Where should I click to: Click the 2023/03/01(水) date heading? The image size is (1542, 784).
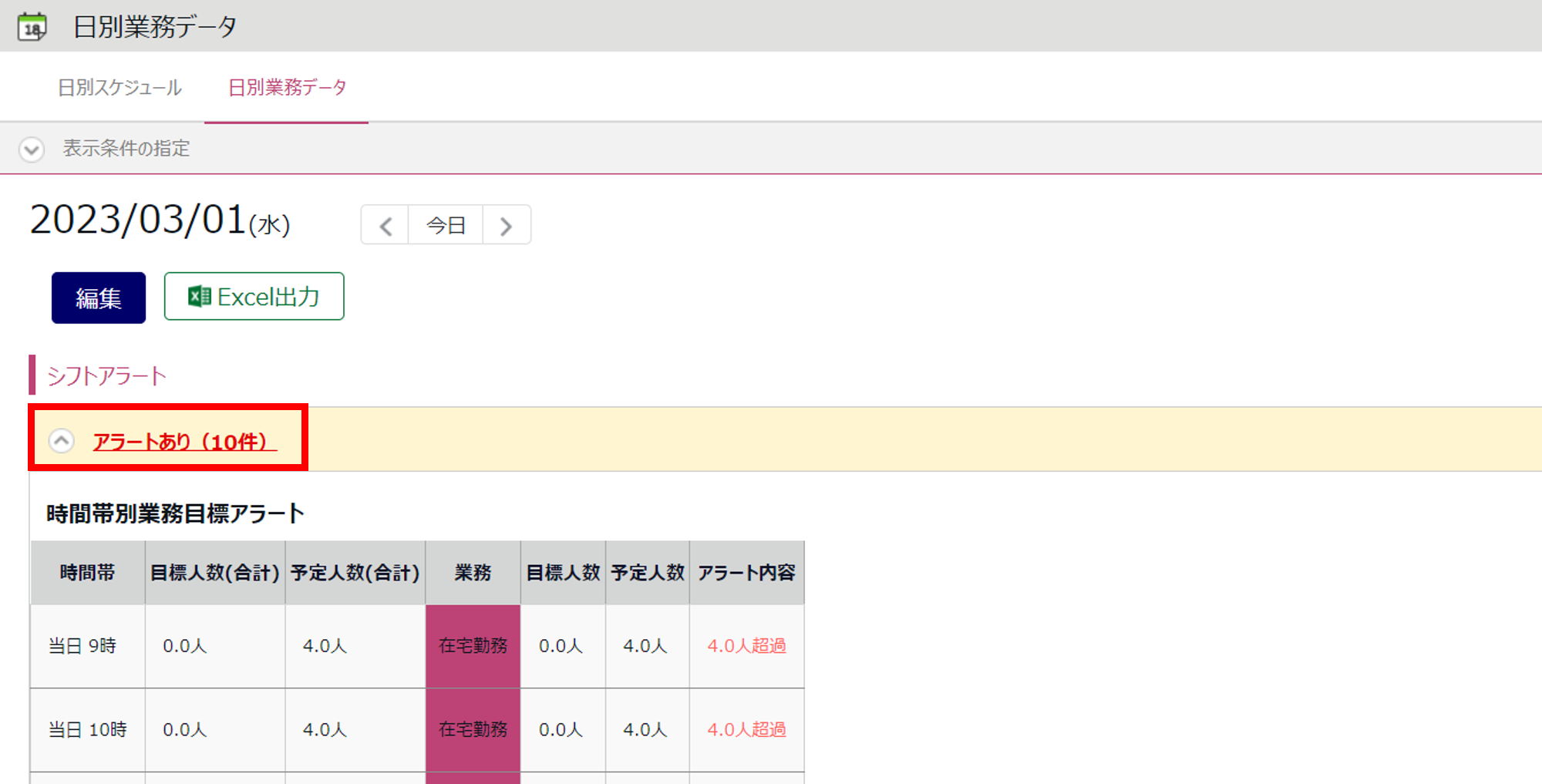(x=160, y=220)
